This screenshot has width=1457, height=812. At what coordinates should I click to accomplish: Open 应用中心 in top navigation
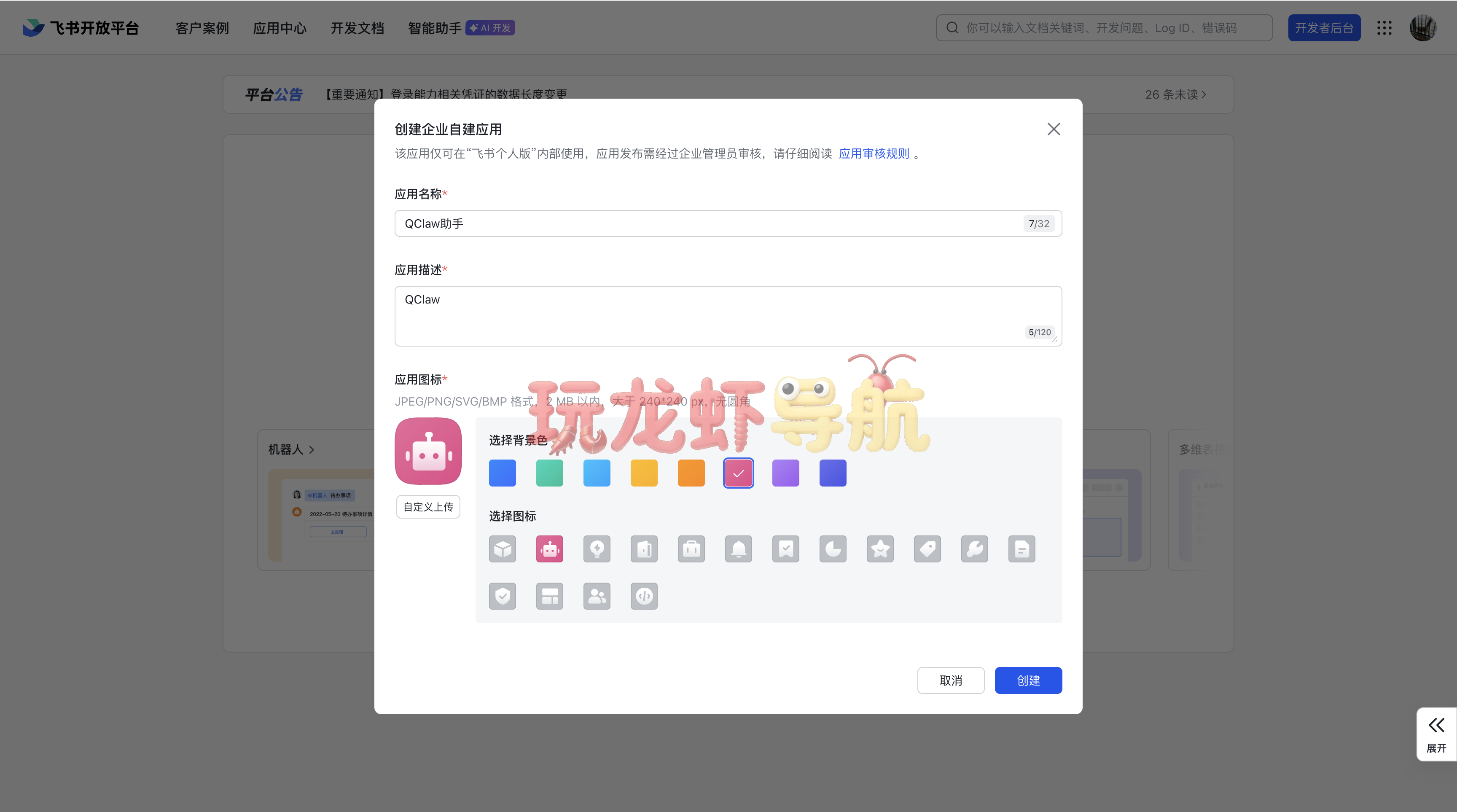coord(280,28)
